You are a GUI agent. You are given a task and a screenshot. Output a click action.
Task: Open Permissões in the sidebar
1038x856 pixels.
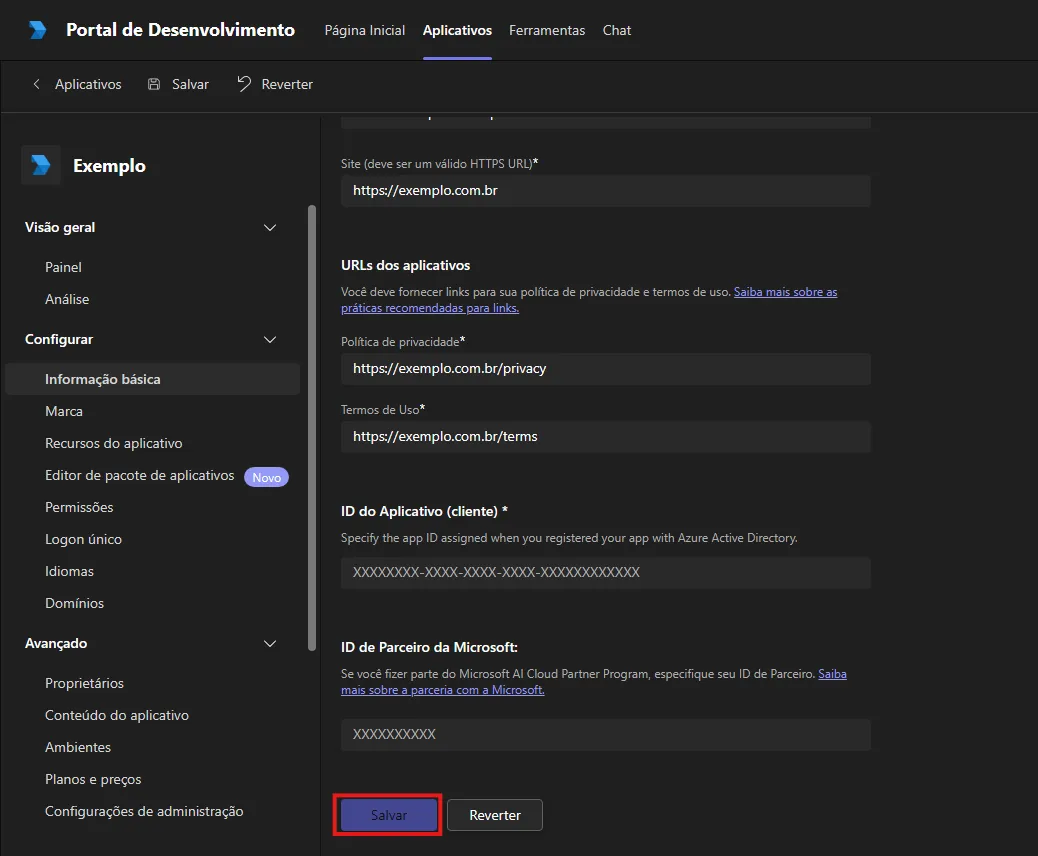(x=79, y=507)
